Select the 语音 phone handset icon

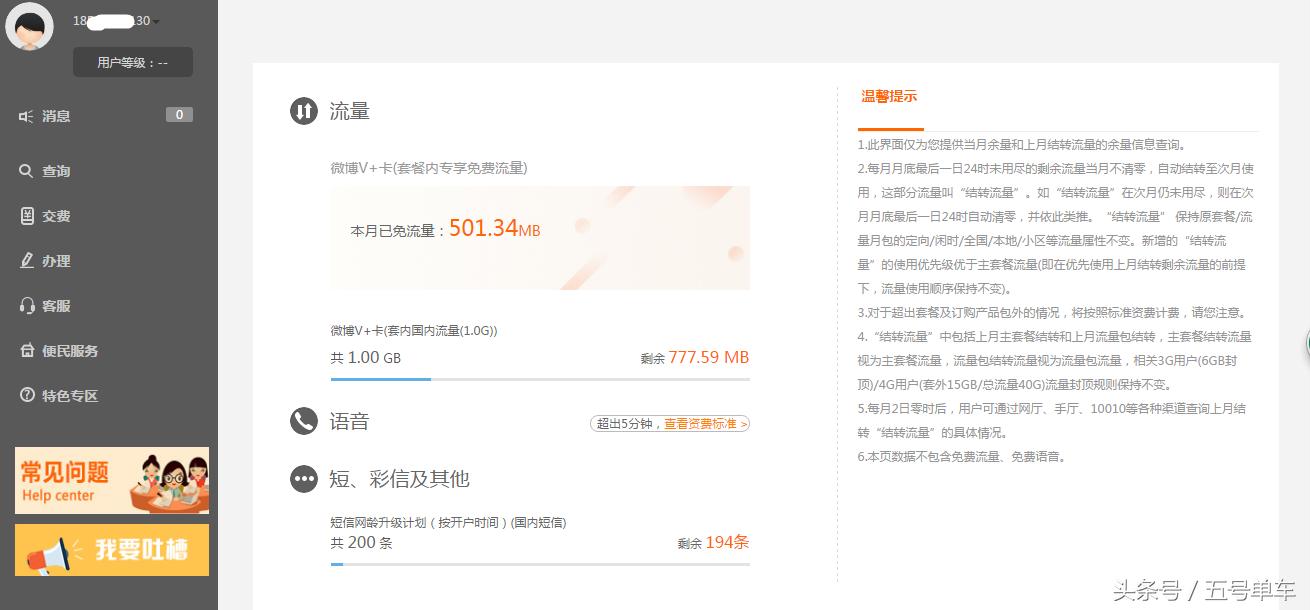[303, 421]
